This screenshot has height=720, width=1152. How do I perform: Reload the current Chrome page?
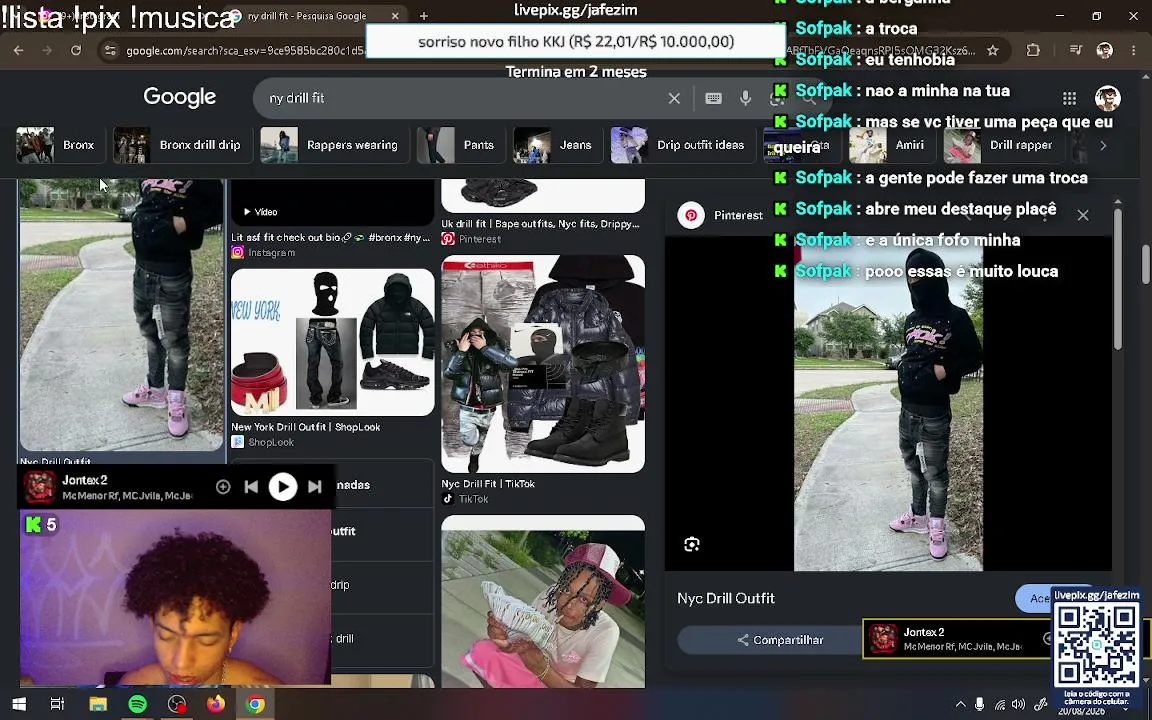point(76,51)
